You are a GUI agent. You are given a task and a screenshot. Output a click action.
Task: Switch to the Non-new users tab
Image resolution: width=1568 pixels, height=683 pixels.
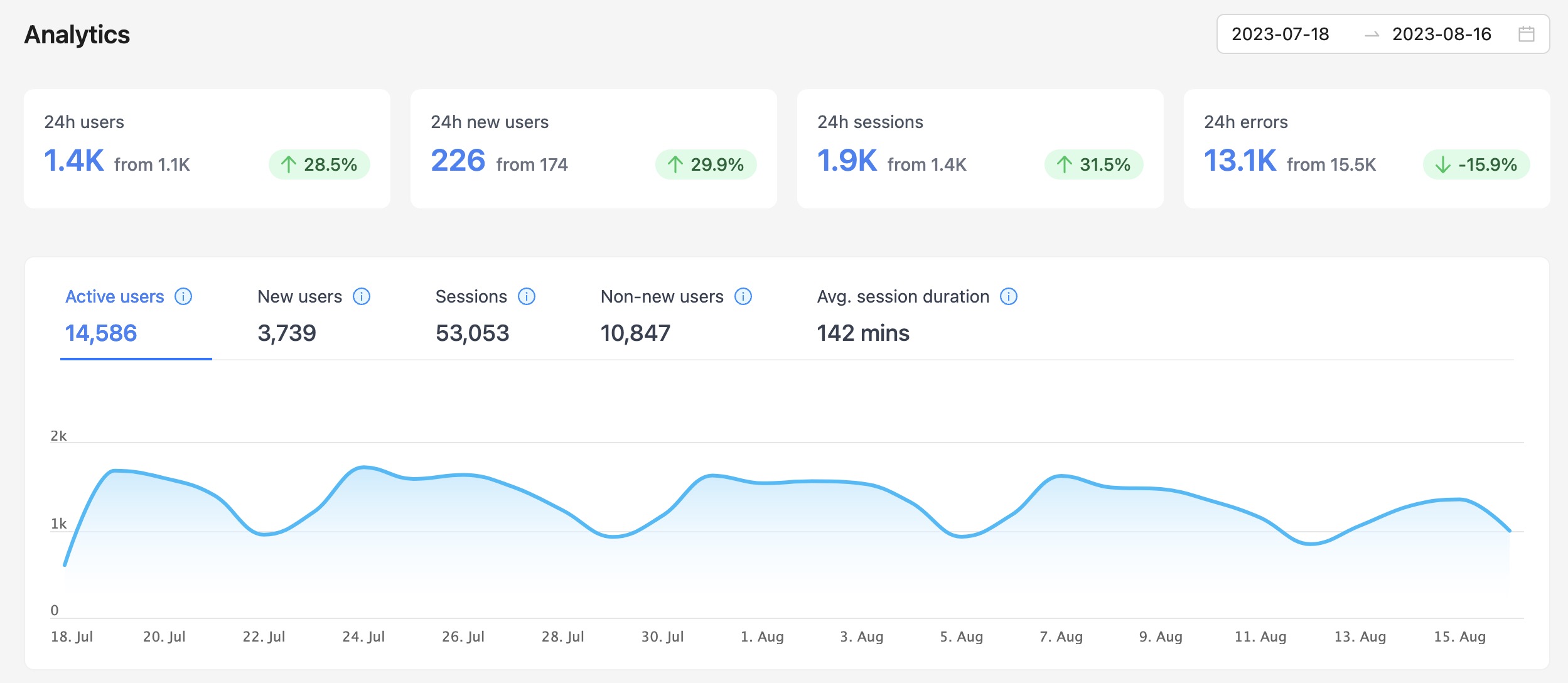point(676,315)
